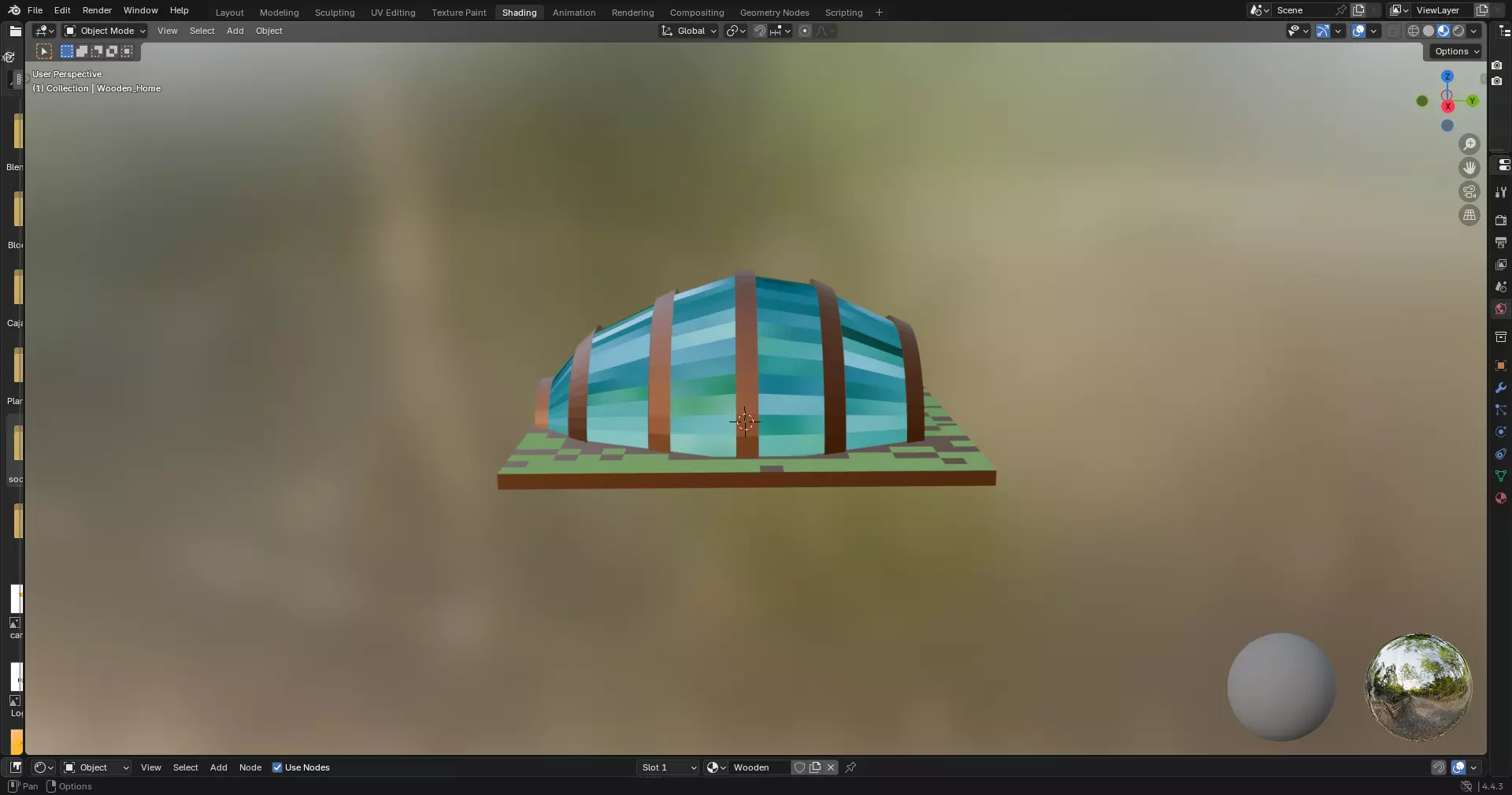Open the node editor Node menu
Viewport: 1512px width, 795px height.
click(x=250, y=767)
